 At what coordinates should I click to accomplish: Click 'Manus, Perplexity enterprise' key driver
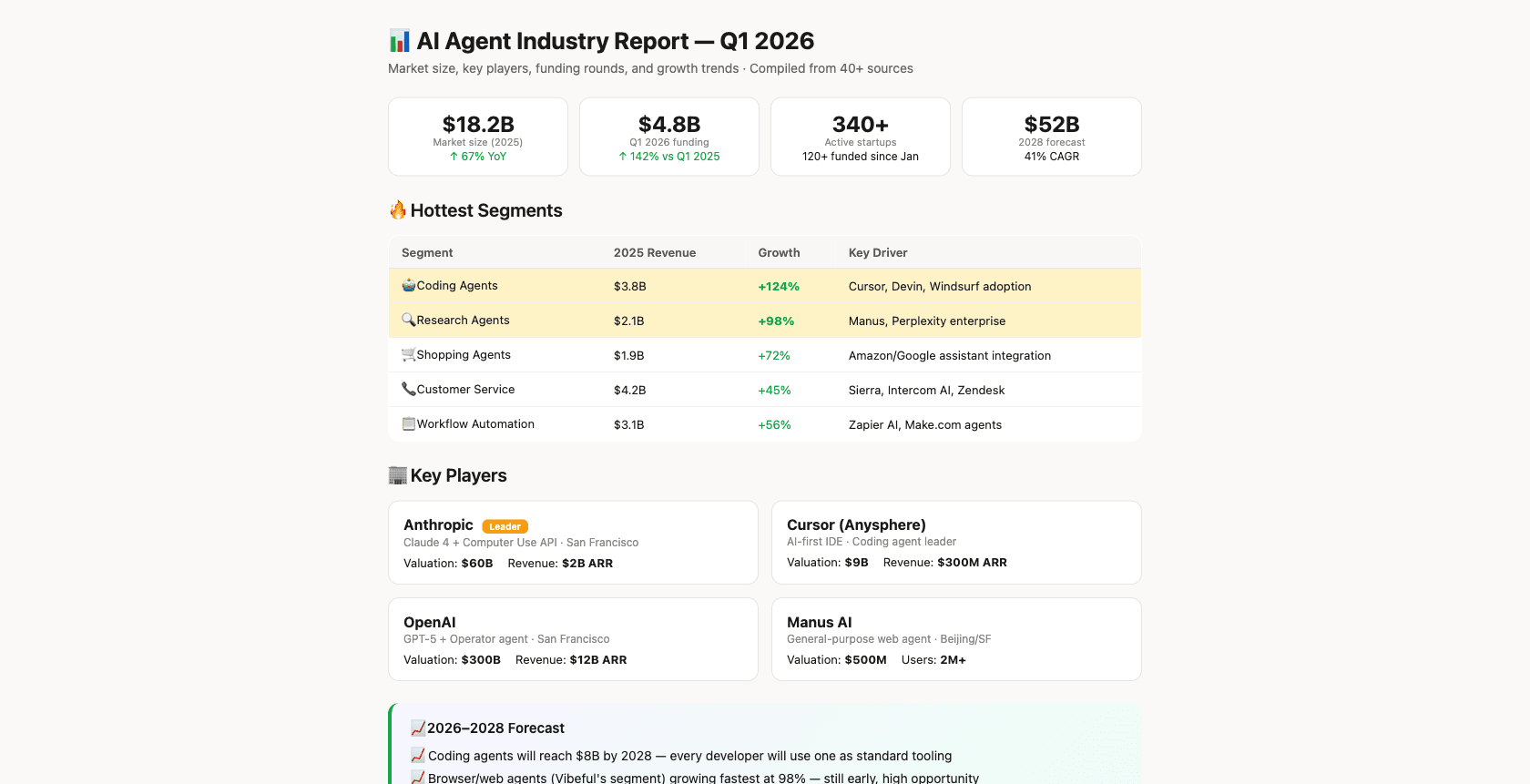927,321
